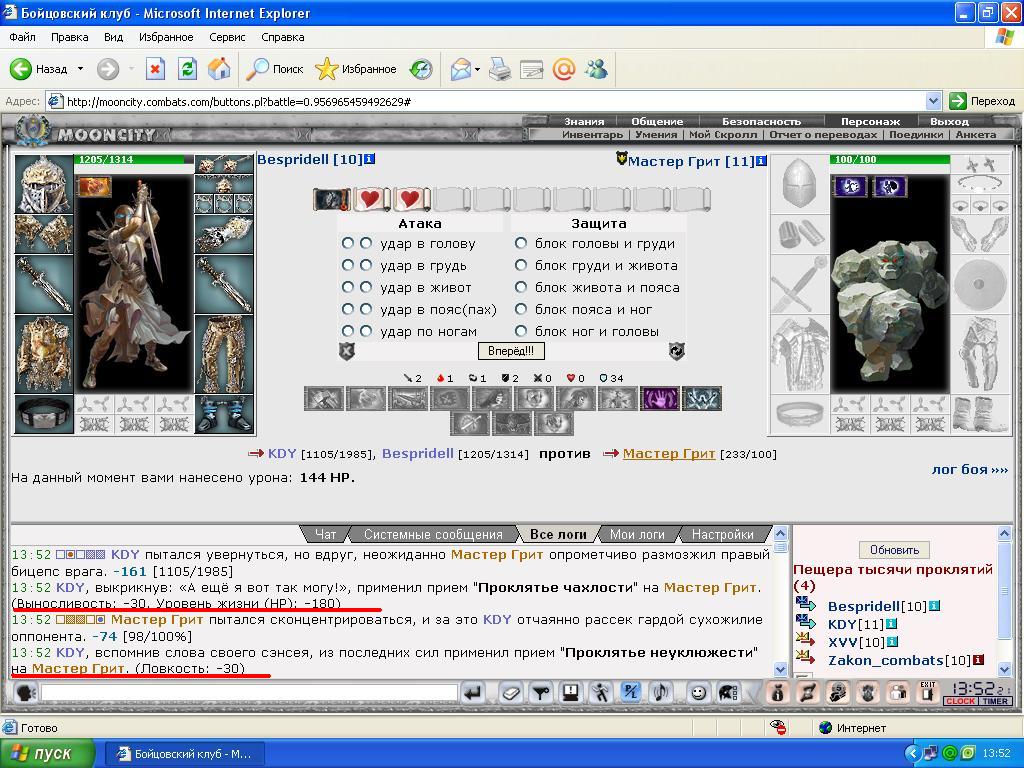The image size is (1024, 768).
Task: Click Мастер Грит's HP bar 100/100
Action: click(x=889, y=159)
